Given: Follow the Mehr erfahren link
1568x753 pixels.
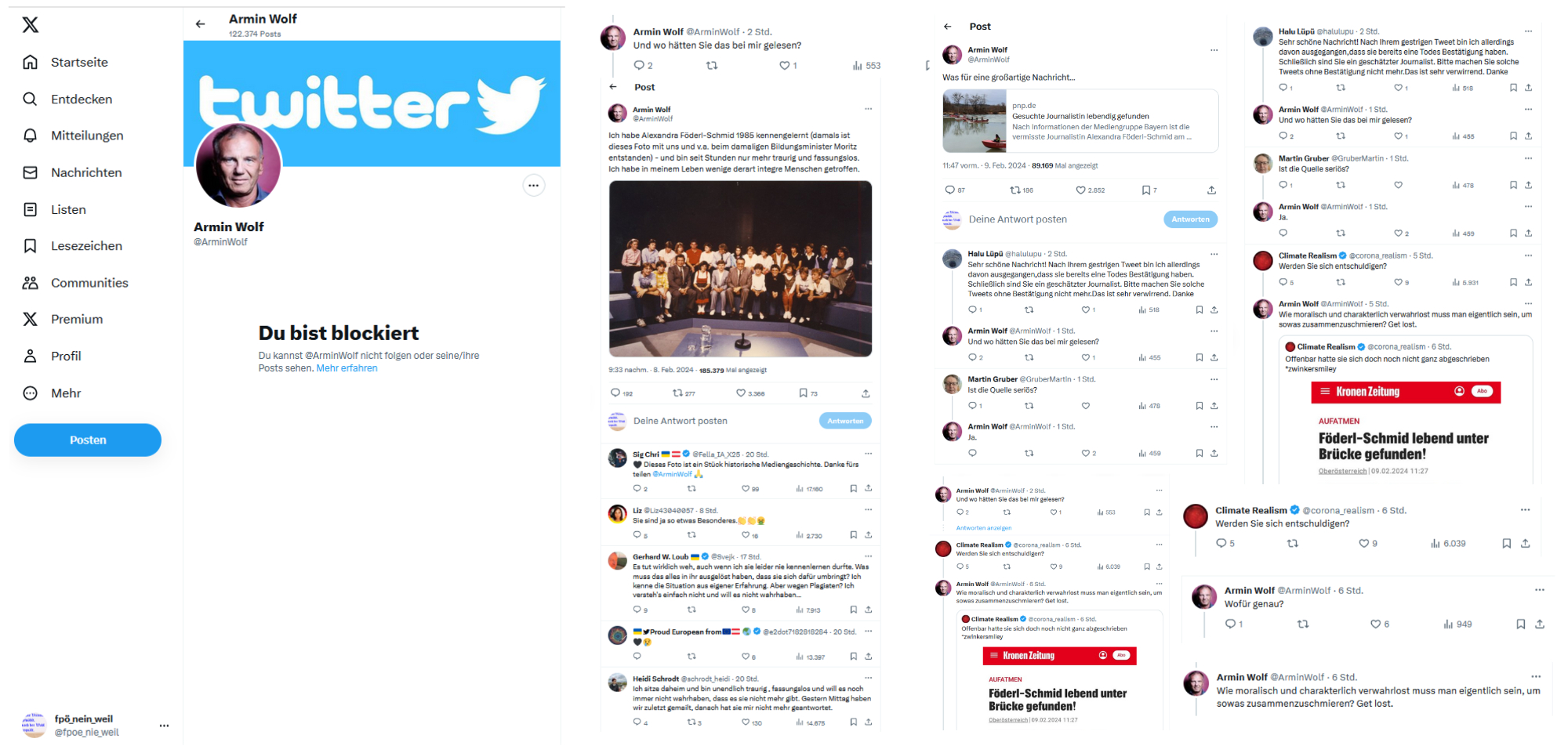Looking at the screenshot, I should tap(347, 368).
